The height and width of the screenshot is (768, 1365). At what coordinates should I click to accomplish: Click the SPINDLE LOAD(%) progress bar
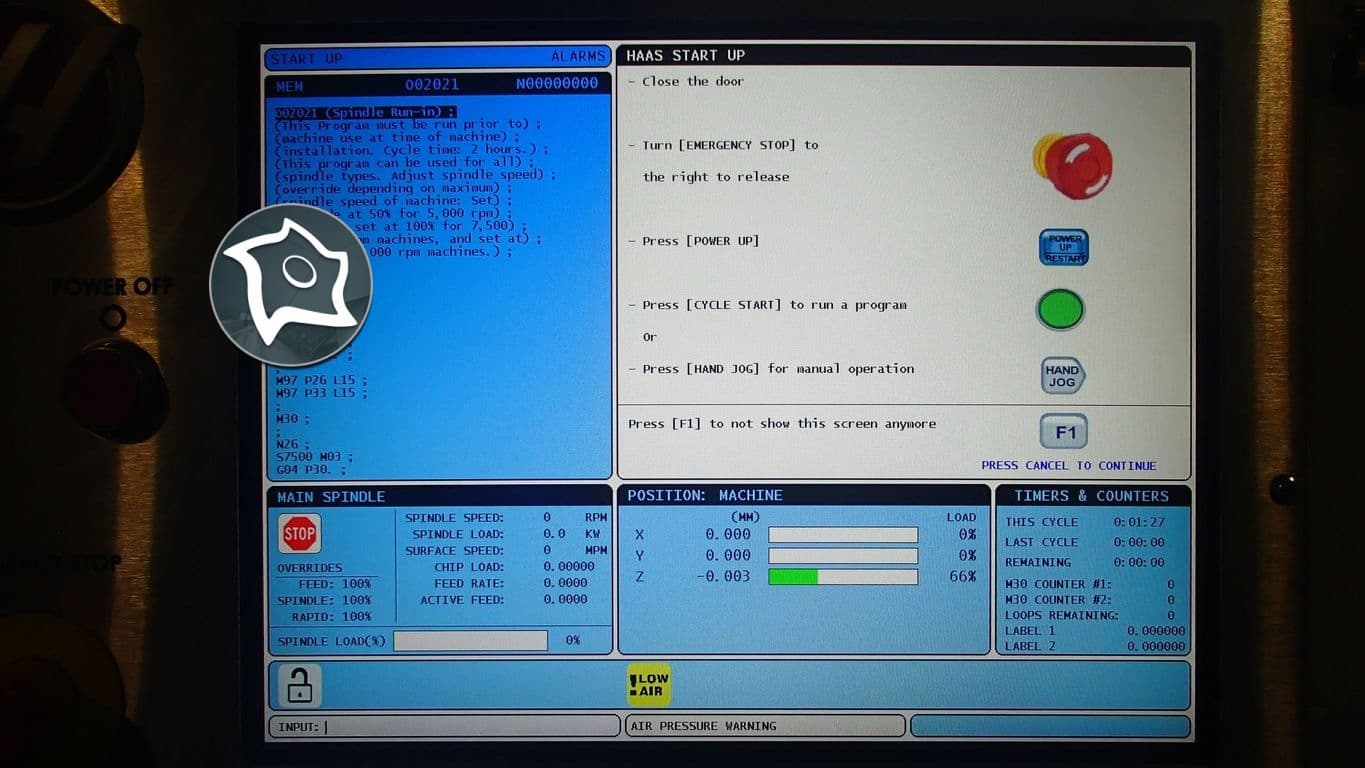(x=470, y=640)
